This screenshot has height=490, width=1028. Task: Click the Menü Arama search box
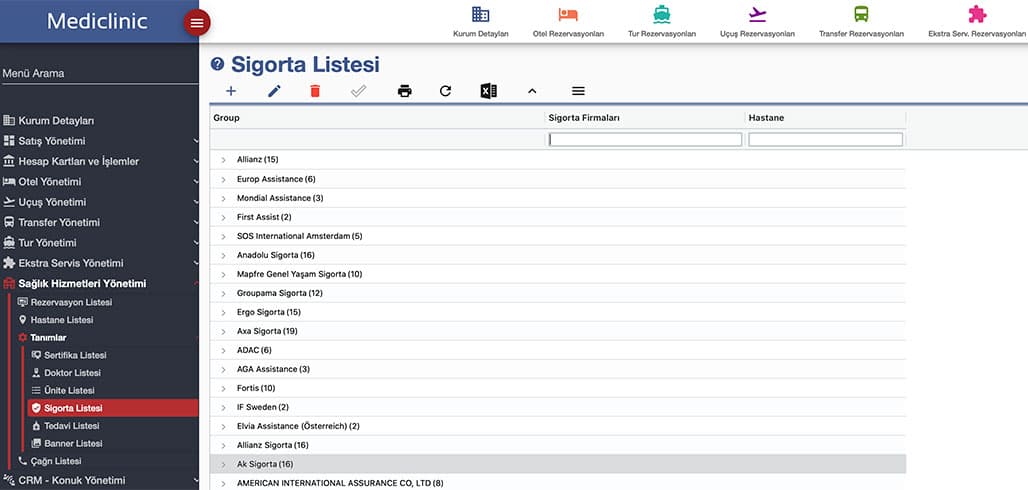point(99,73)
